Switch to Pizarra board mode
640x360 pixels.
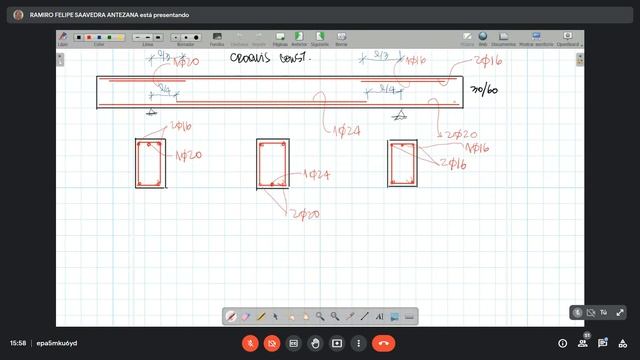click(x=467, y=39)
